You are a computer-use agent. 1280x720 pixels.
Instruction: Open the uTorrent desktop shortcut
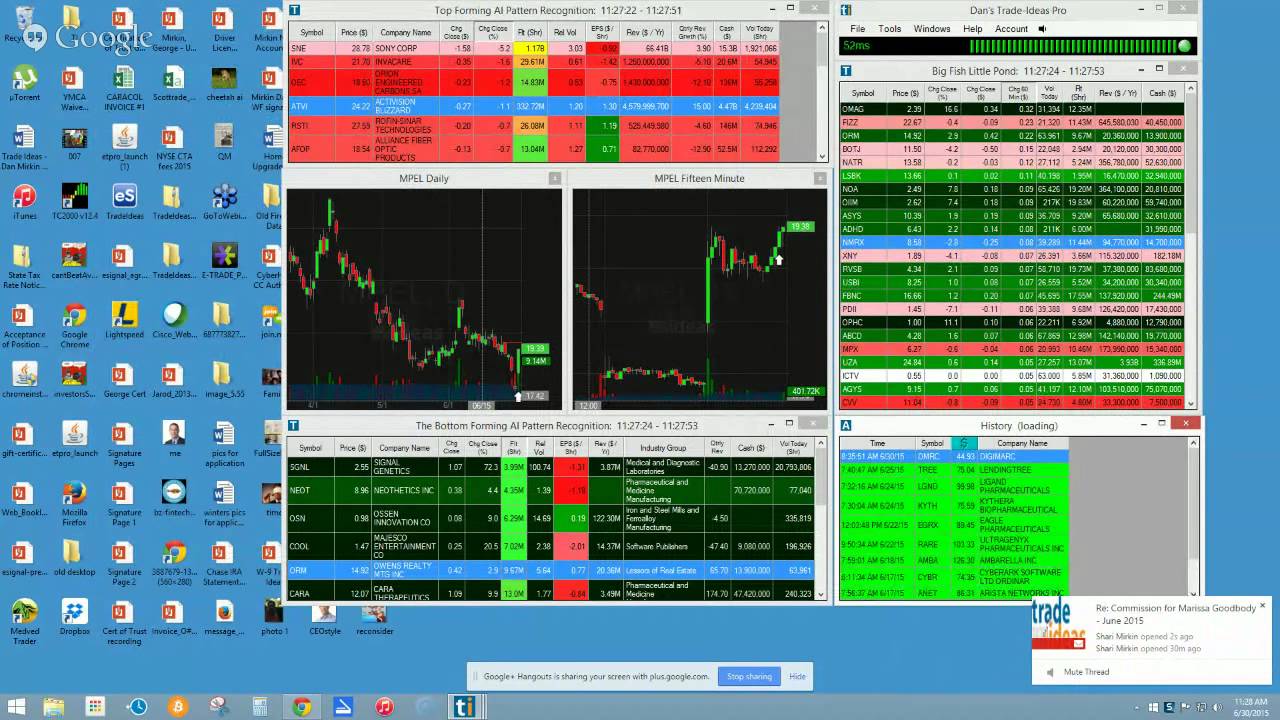(24, 85)
